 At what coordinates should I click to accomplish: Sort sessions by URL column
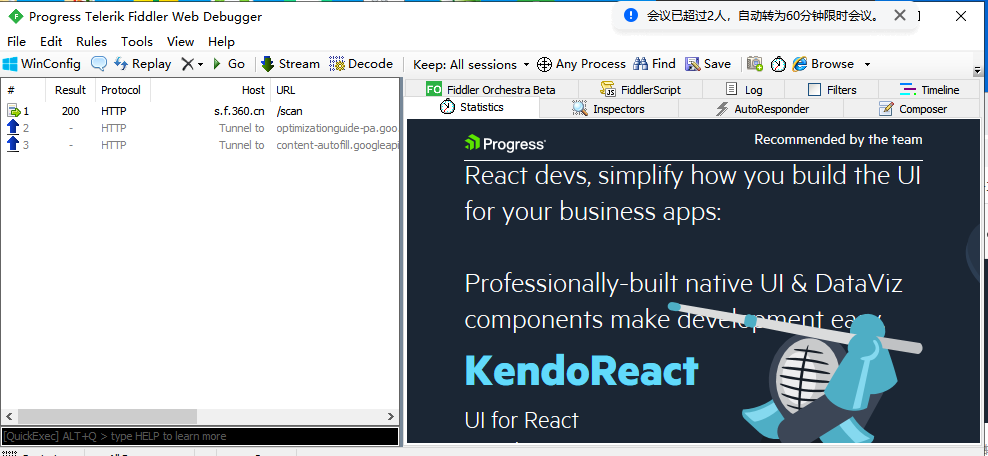tap(335, 90)
